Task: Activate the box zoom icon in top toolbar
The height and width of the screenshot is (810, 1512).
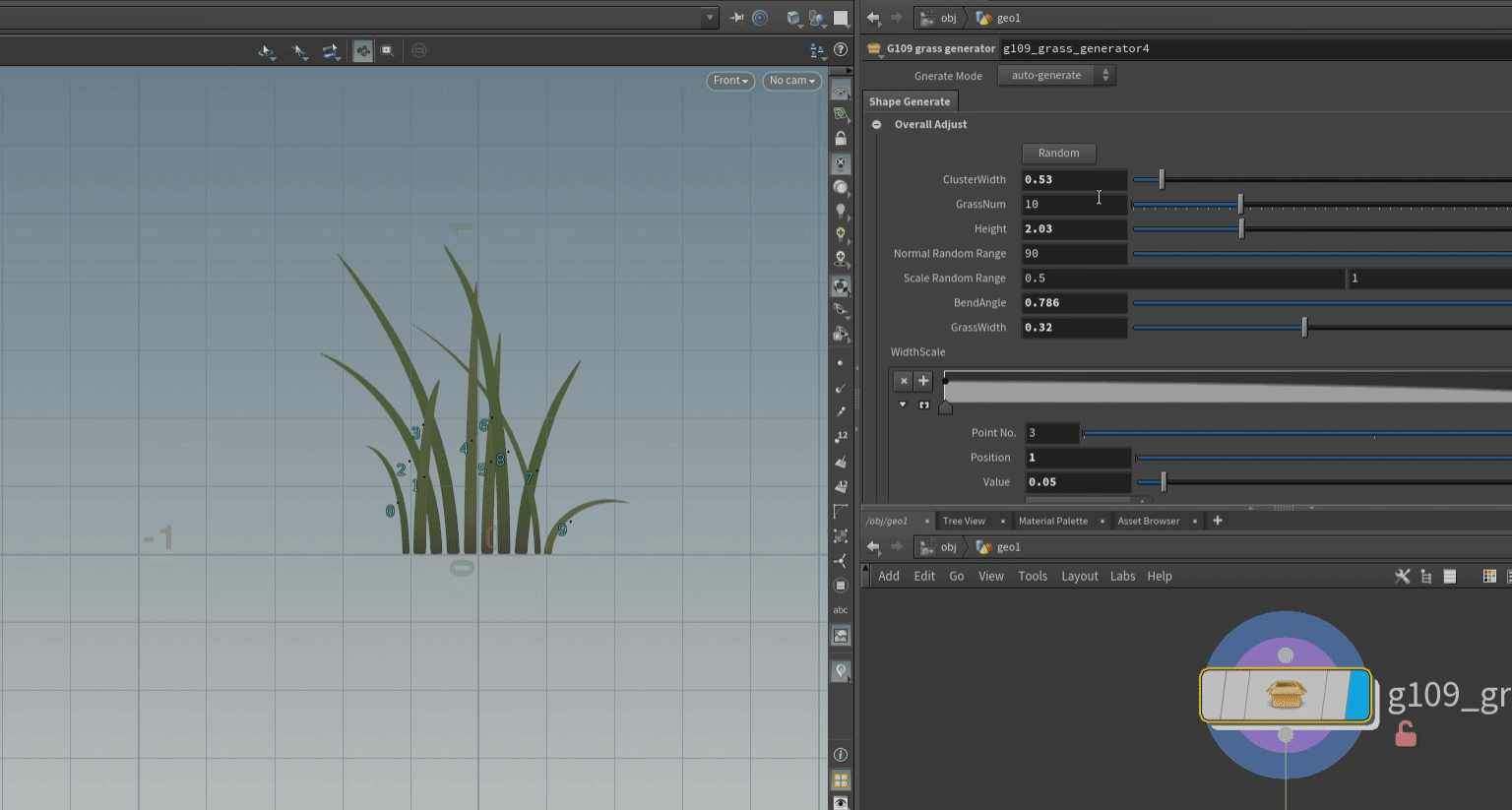Action: (x=388, y=51)
